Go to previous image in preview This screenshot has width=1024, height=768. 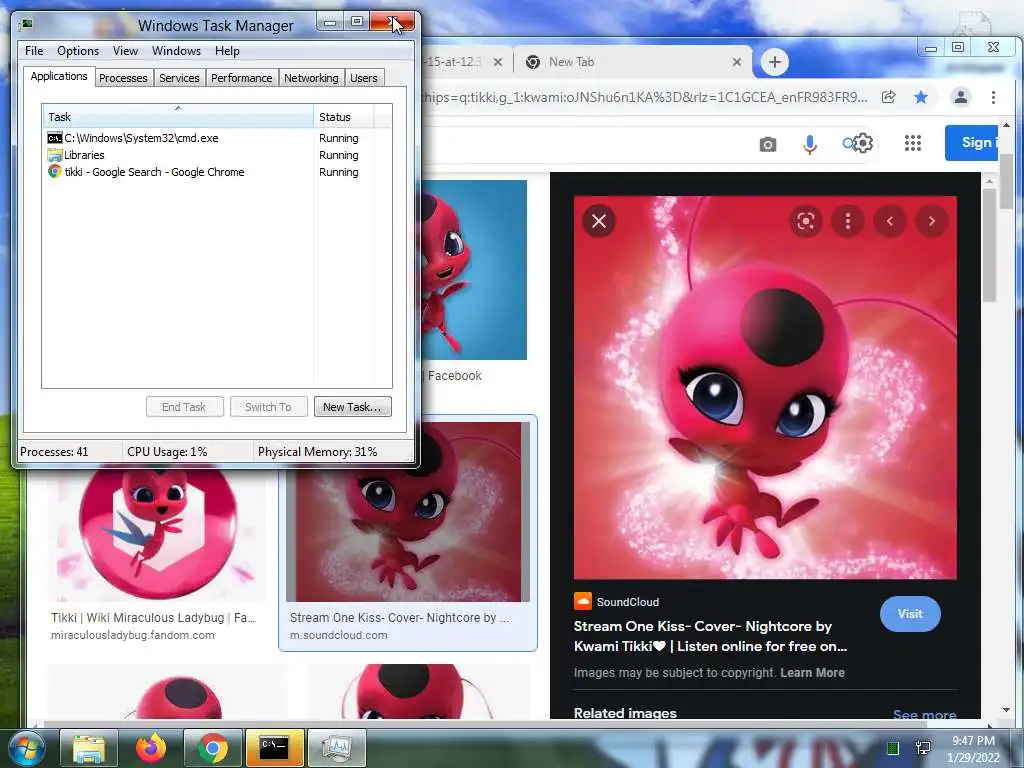pyautogui.click(x=889, y=221)
